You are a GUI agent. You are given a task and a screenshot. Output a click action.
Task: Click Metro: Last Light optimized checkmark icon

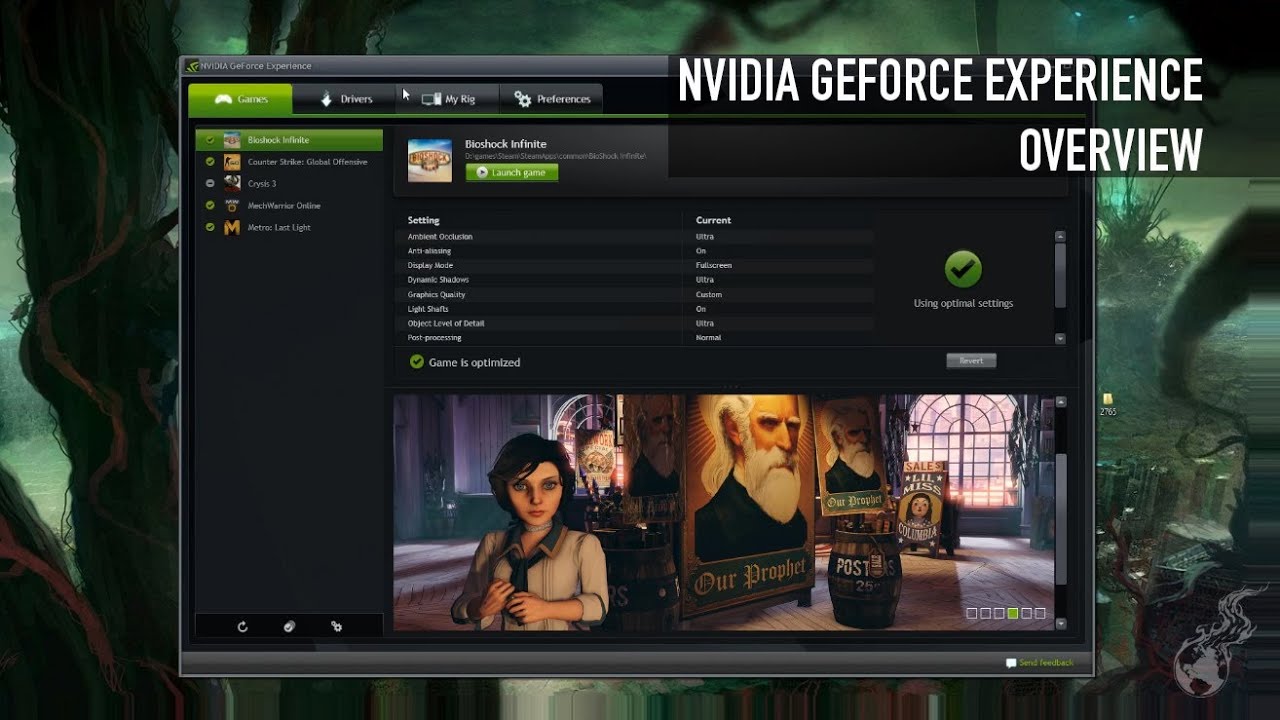pyautogui.click(x=210, y=227)
